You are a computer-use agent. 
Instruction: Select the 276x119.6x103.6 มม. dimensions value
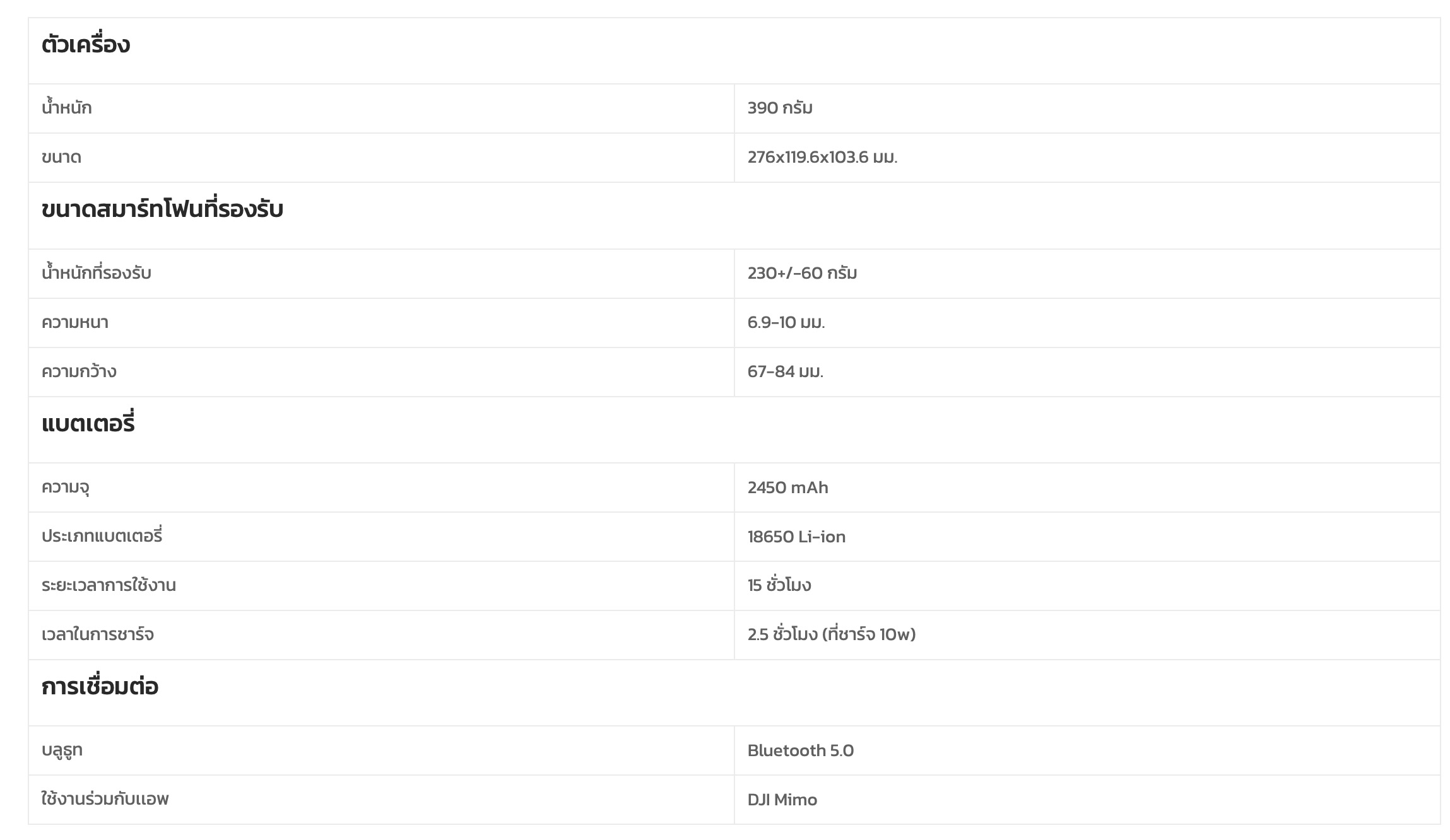822,157
